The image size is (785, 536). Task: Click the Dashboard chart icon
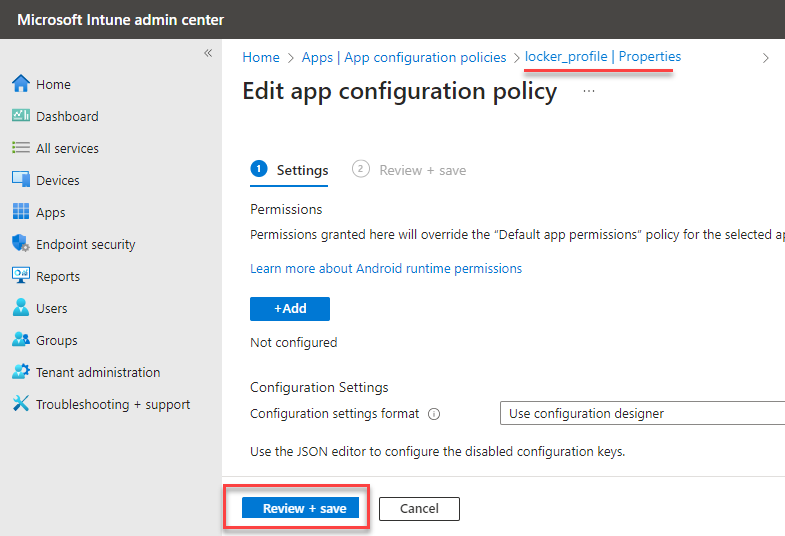pyautogui.click(x=21, y=116)
